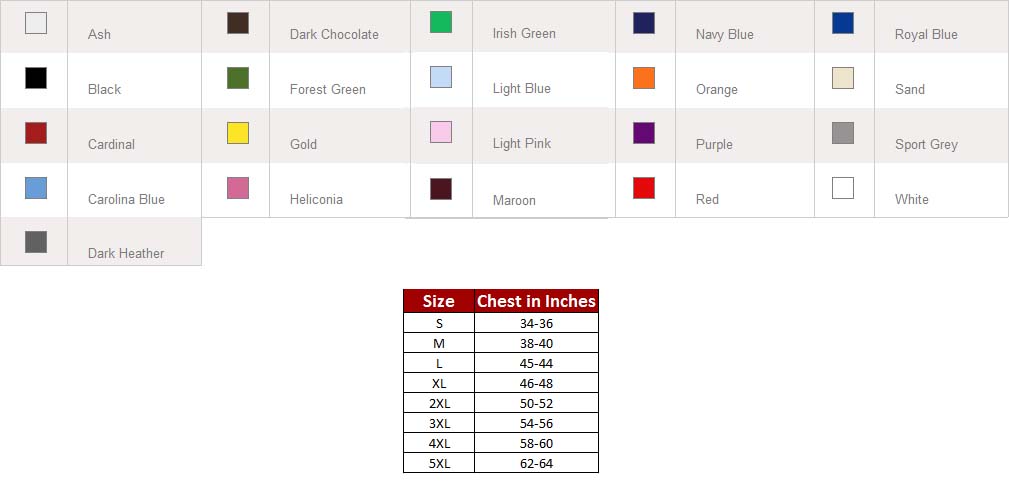Pick the Orange color swatch
The image size is (1009, 487).
[x=644, y=78]
